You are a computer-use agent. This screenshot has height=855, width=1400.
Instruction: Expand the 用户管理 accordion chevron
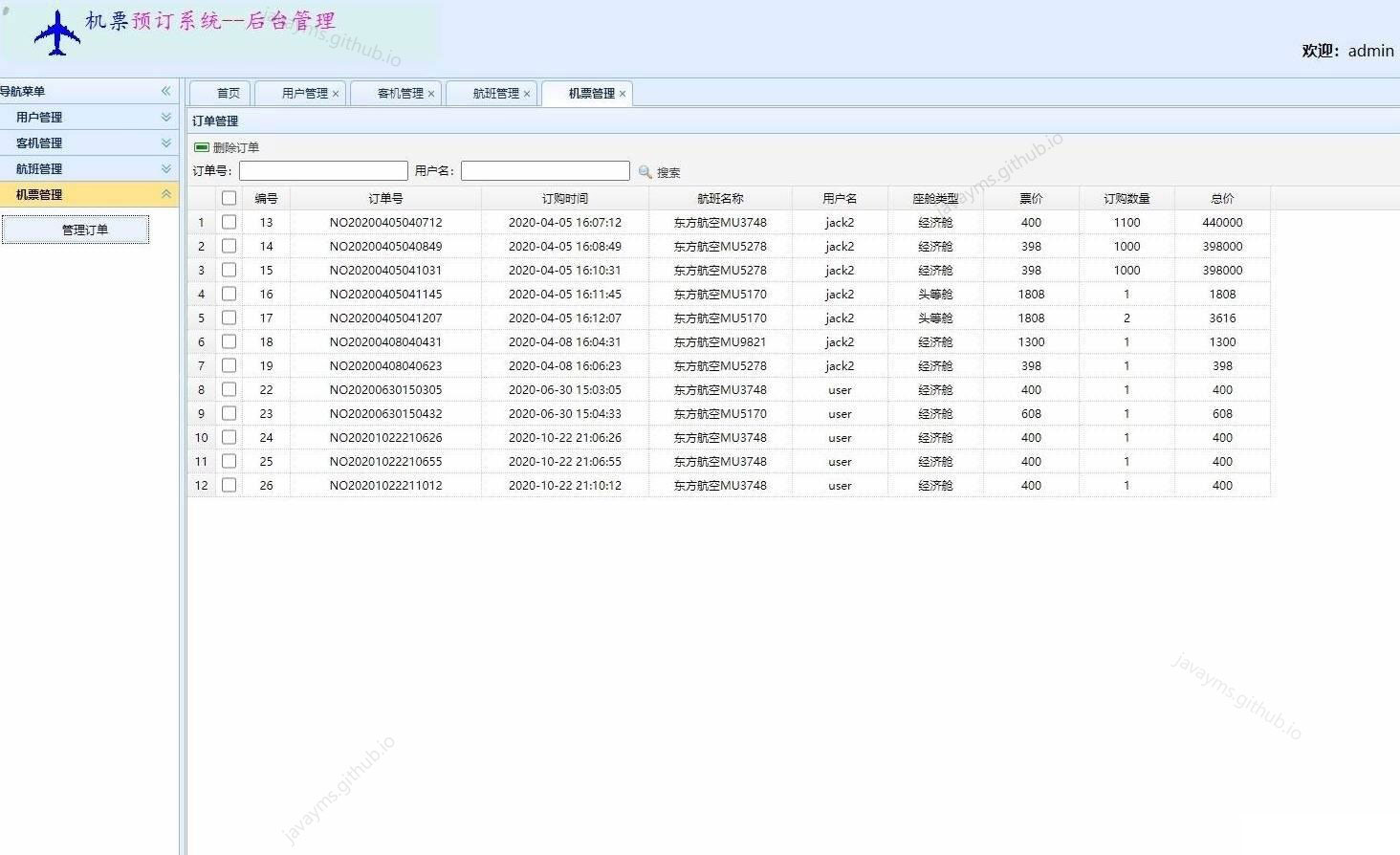coord(165,117)
